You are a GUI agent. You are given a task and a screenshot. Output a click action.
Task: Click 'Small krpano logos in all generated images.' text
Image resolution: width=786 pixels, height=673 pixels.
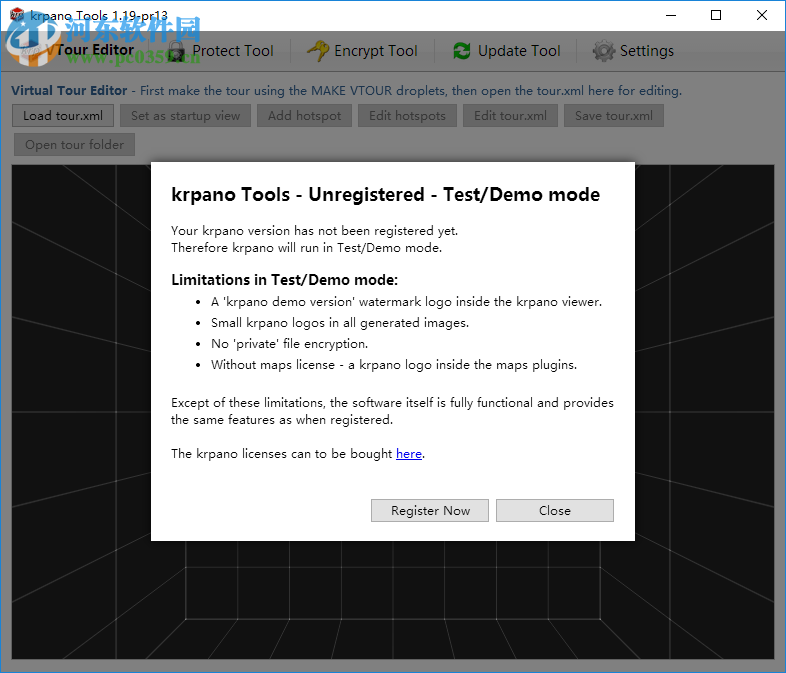click(340, 323)
